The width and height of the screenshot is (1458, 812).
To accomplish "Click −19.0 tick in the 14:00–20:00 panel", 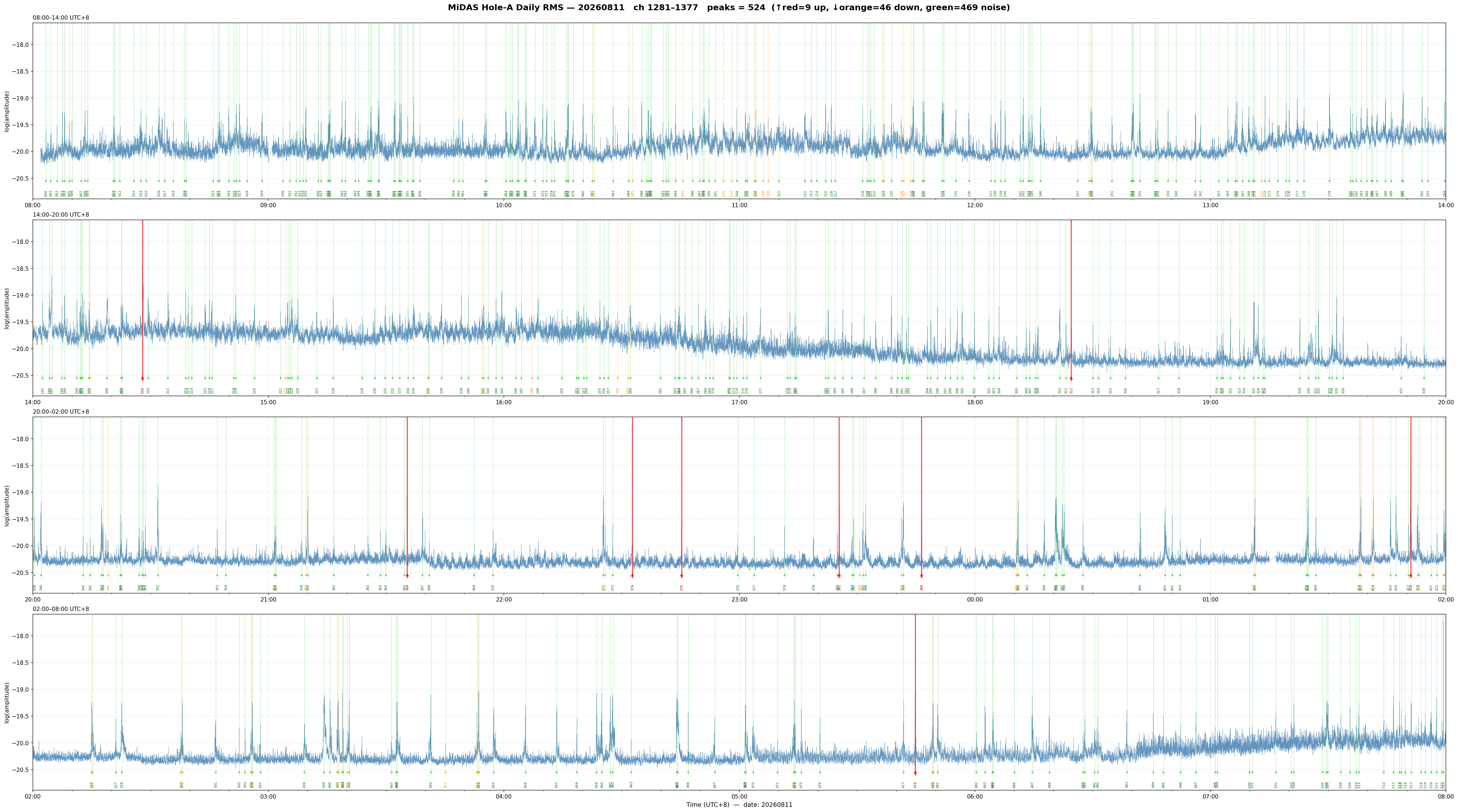I will [x=21, y=295].
